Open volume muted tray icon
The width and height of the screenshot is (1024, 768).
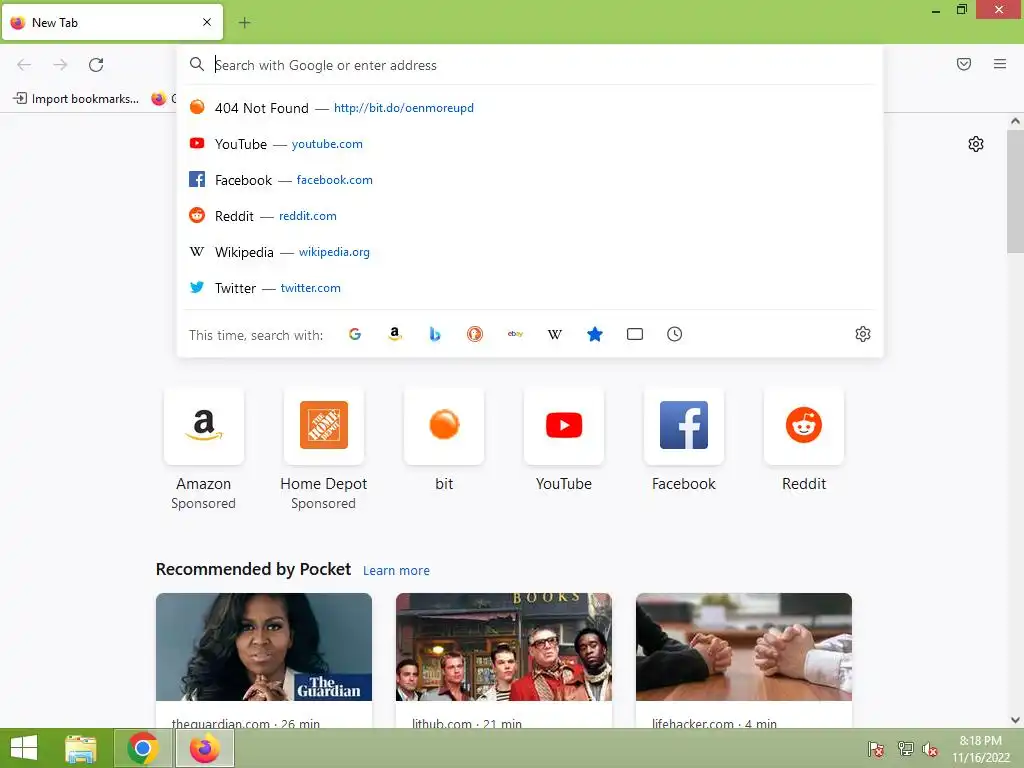930,750
